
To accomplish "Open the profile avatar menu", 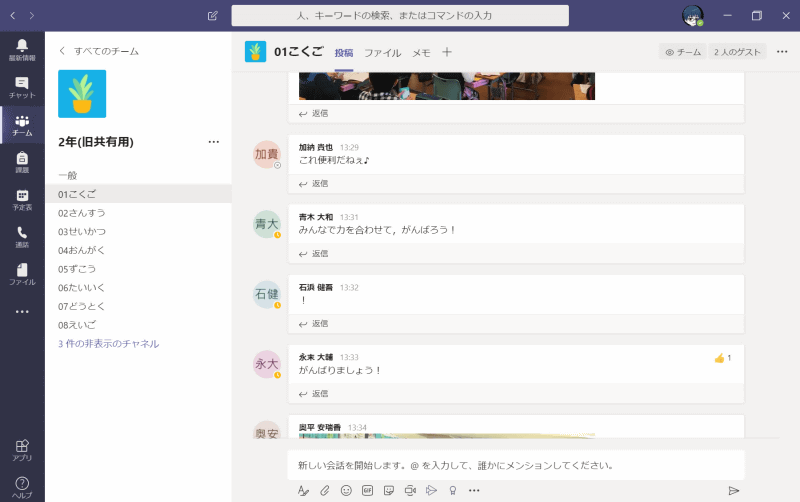I will (692, 16).
